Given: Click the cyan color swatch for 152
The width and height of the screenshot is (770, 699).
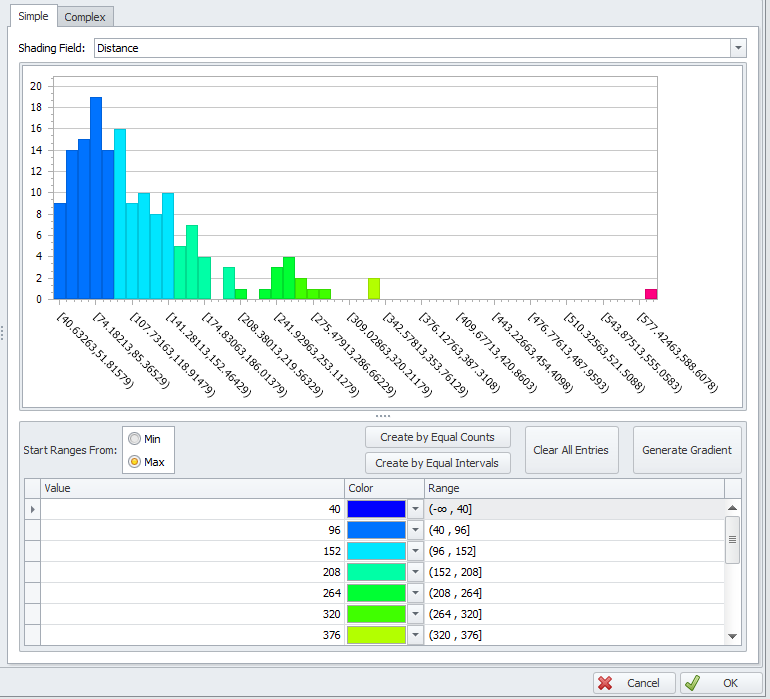Looking at the screenshot, I should (x=376, y=551).
